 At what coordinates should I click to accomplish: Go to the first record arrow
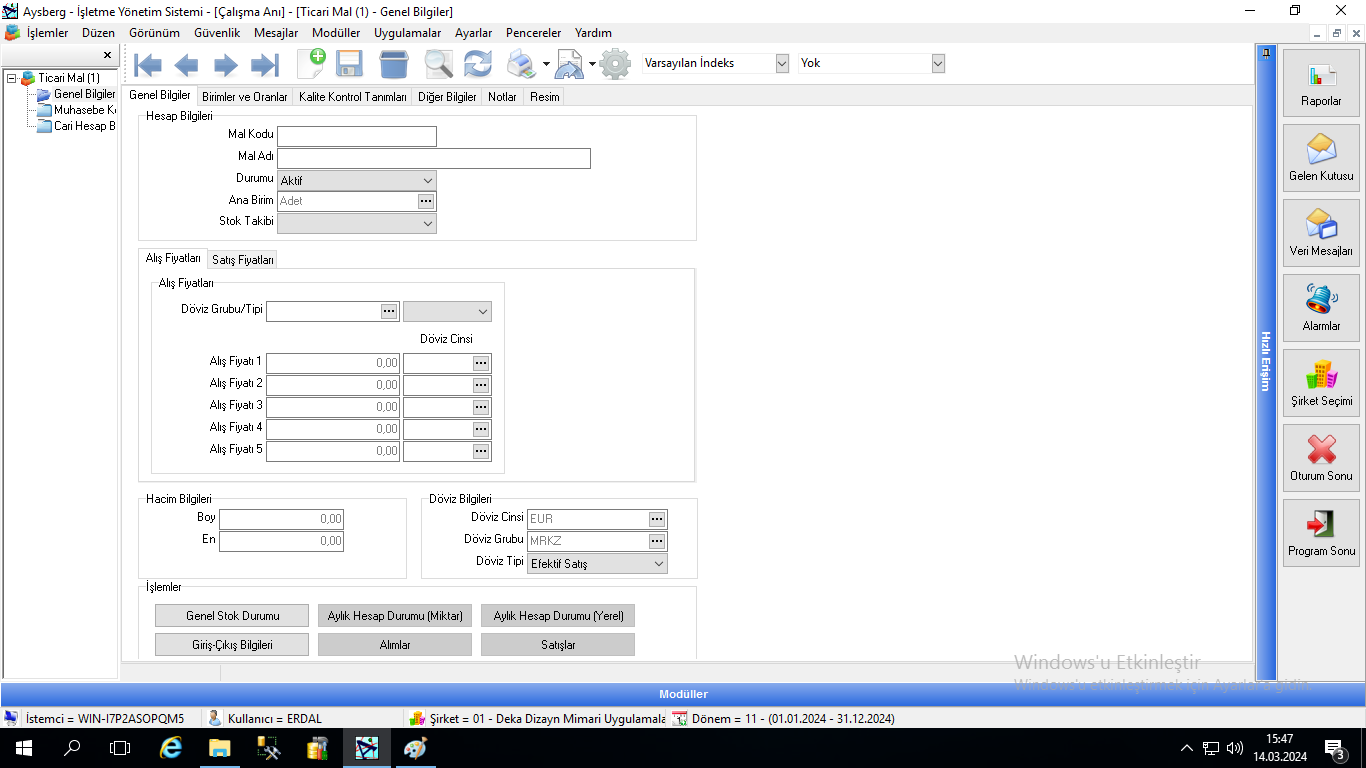pos(148,65)
